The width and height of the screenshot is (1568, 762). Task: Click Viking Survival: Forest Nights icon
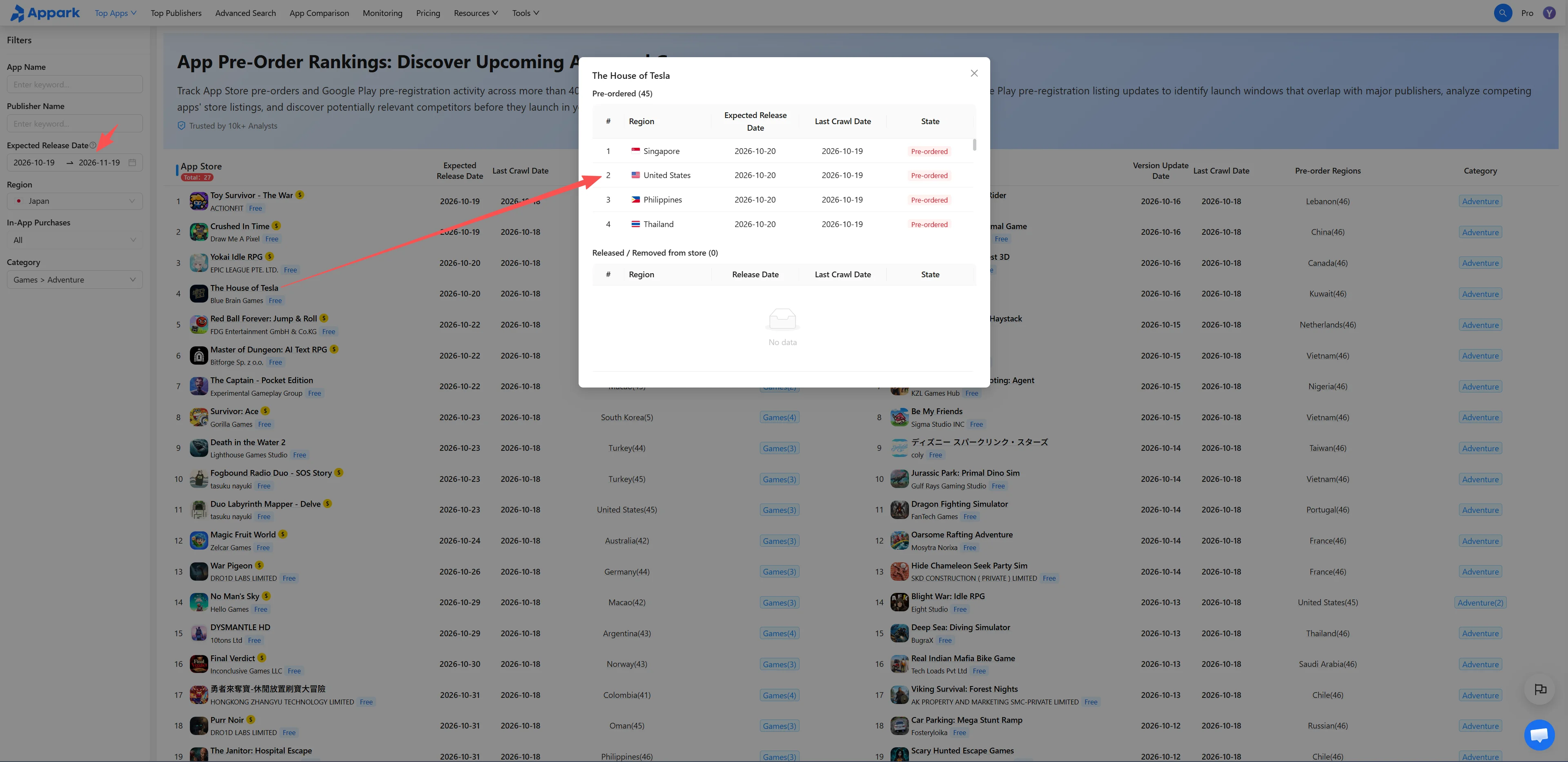[899, 695]
